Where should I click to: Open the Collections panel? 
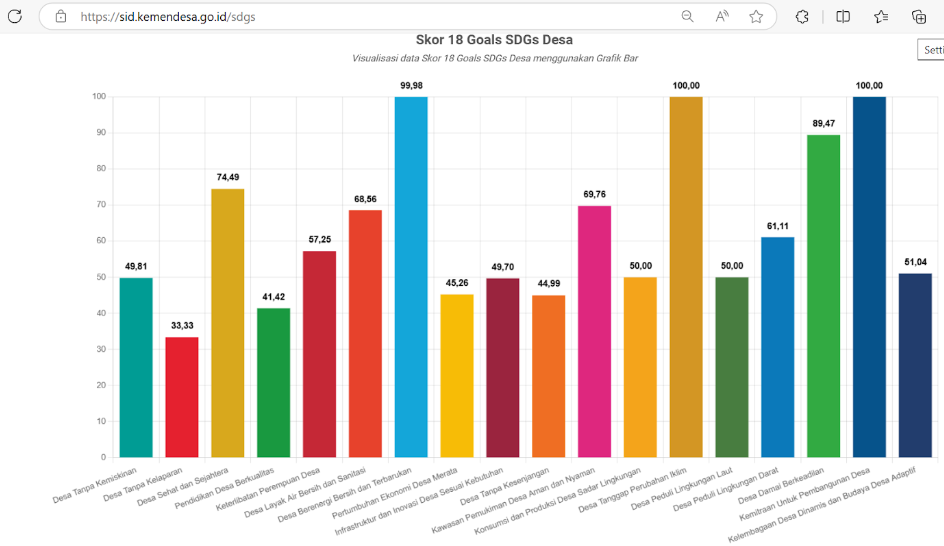point(919,16)
